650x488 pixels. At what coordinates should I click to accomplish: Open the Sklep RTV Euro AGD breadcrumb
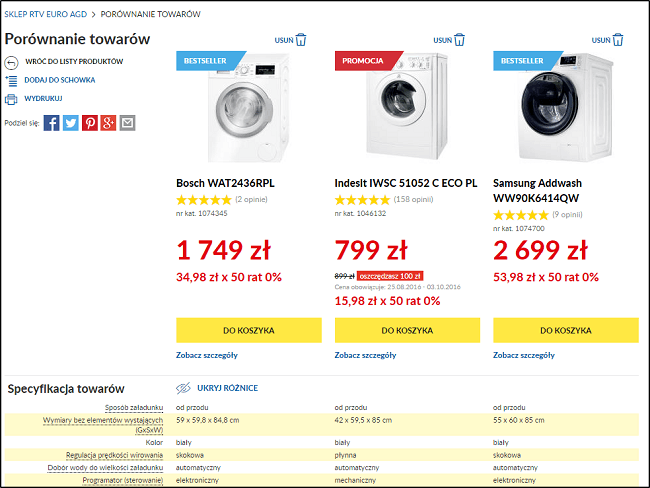coord(46,14)
